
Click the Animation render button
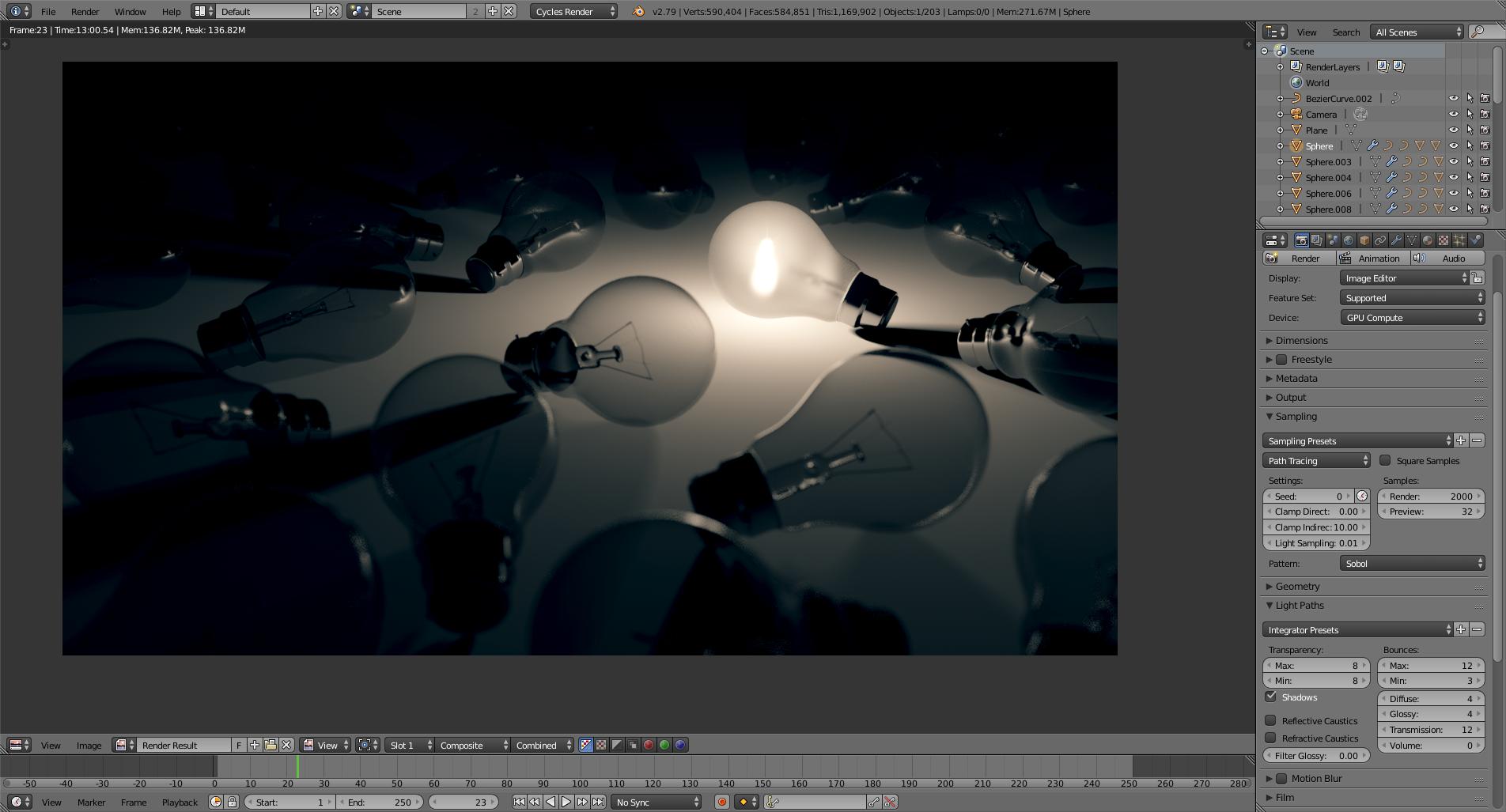[1373, 258]
